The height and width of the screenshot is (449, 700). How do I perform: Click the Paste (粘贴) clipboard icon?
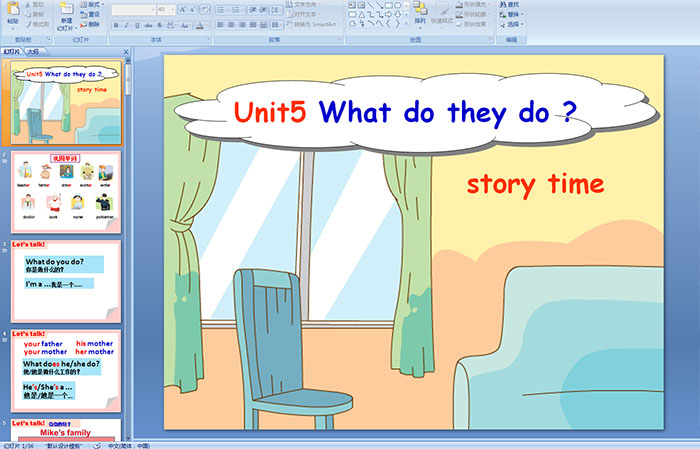pos(13,9)
